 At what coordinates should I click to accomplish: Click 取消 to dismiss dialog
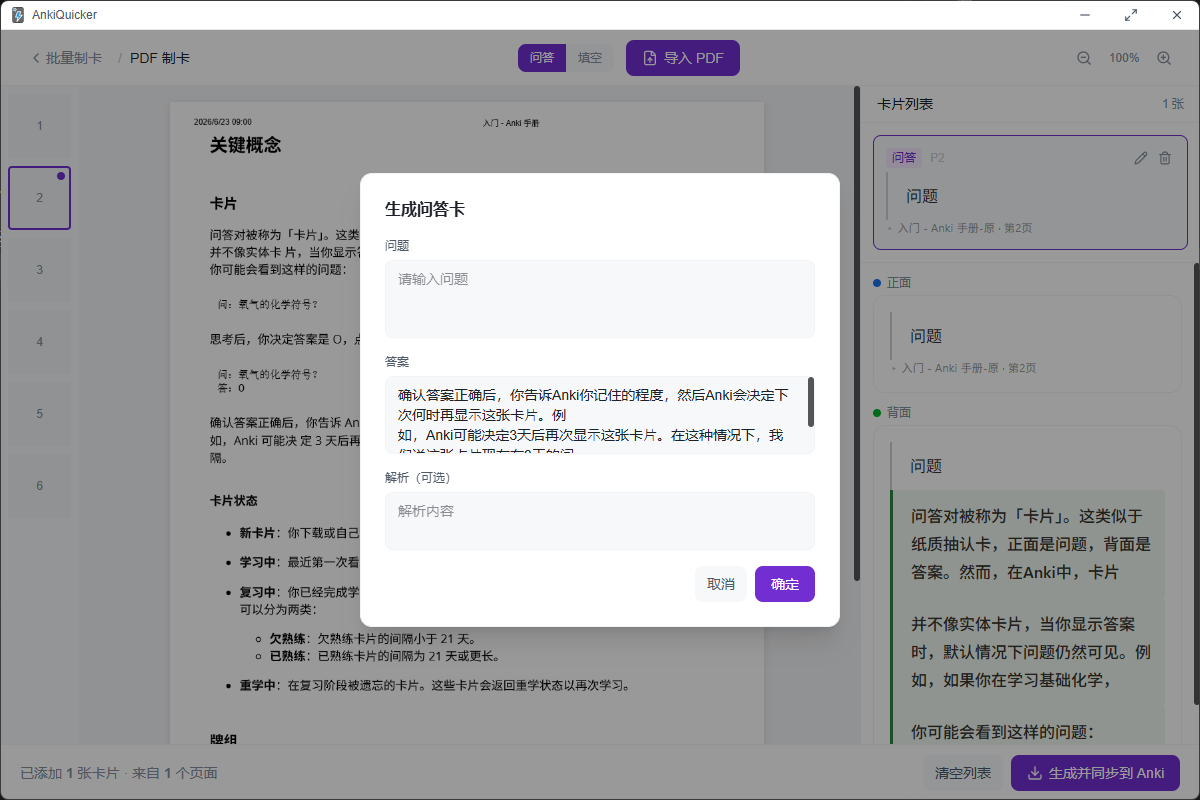point(721,584)
